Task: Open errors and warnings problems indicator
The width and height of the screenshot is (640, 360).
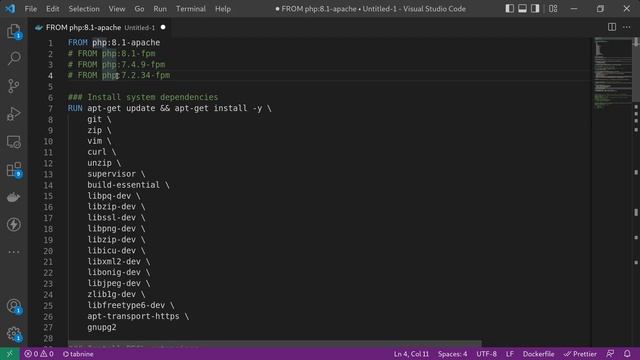Action: click(x=39, y=354)
